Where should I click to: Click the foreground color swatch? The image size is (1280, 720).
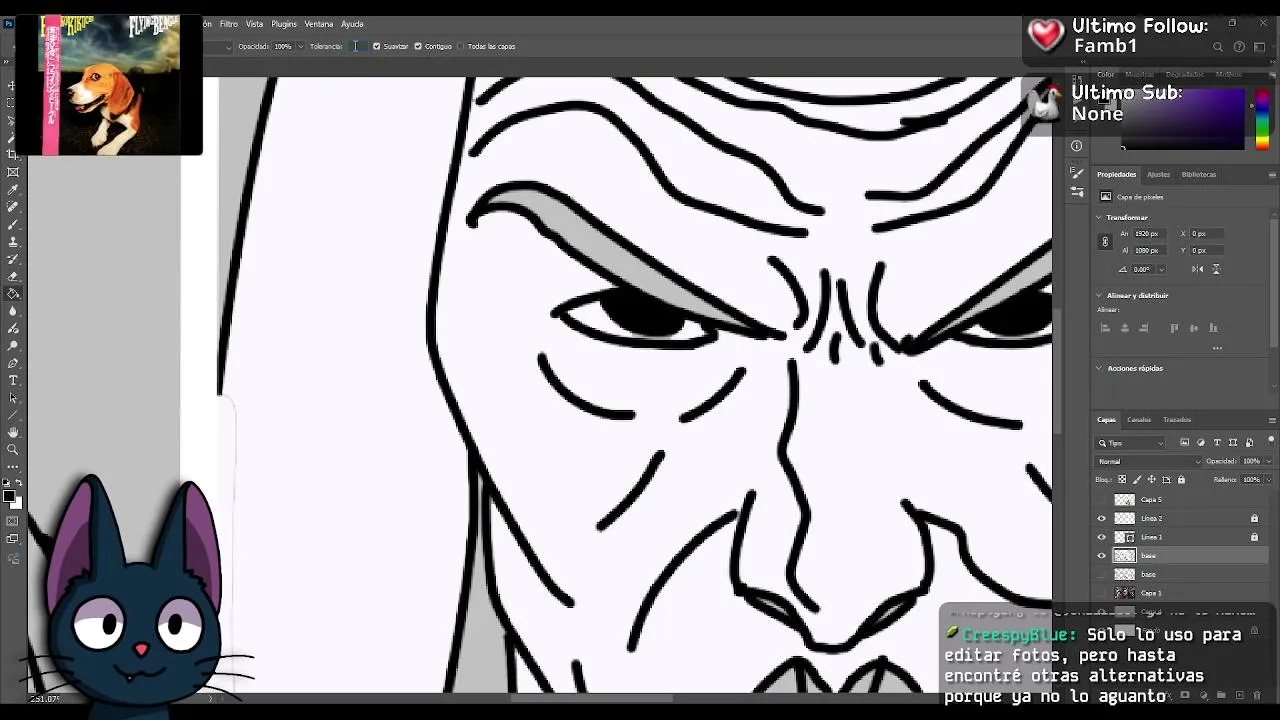coord(9,496)
